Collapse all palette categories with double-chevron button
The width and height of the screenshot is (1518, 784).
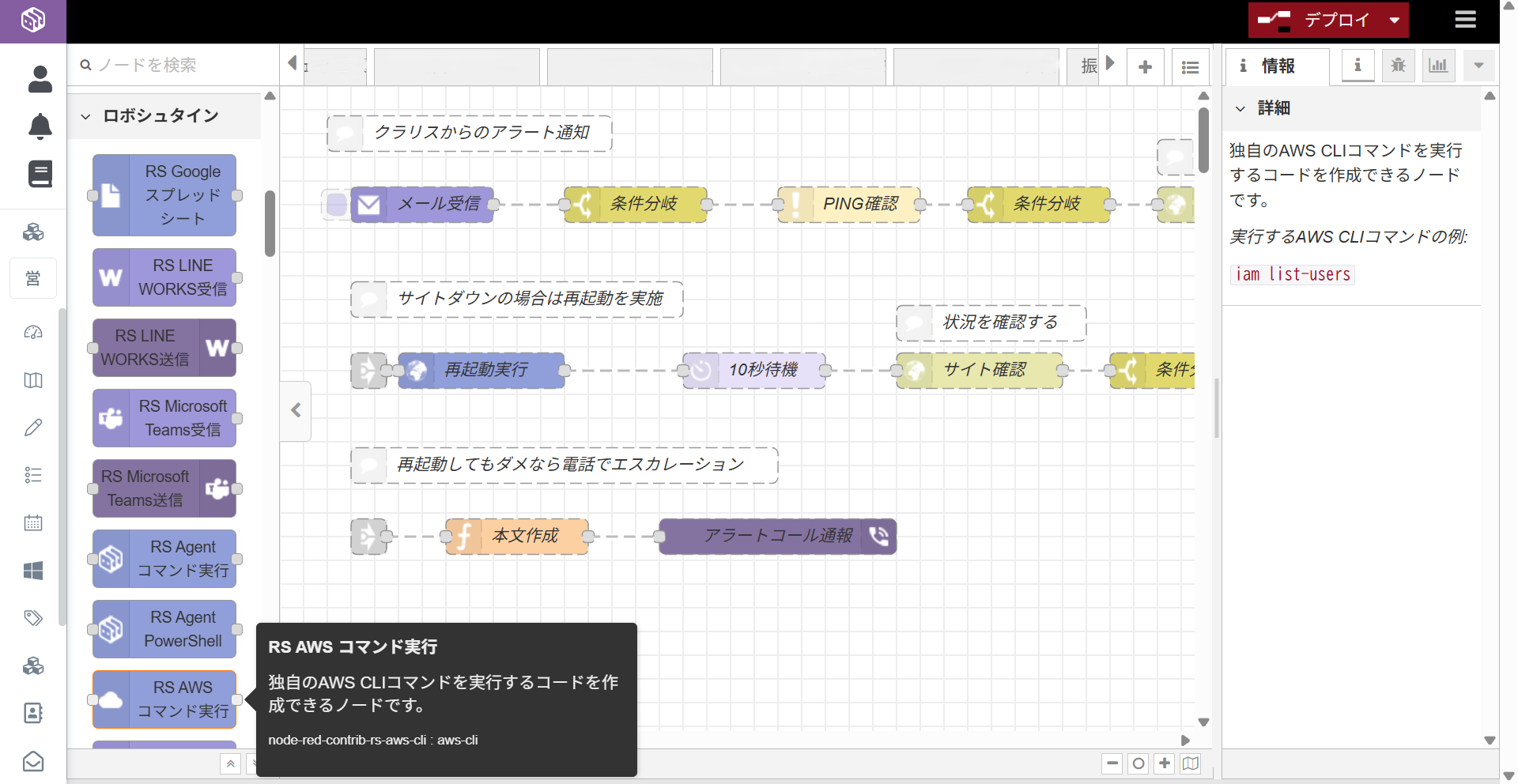click(230, 763)
